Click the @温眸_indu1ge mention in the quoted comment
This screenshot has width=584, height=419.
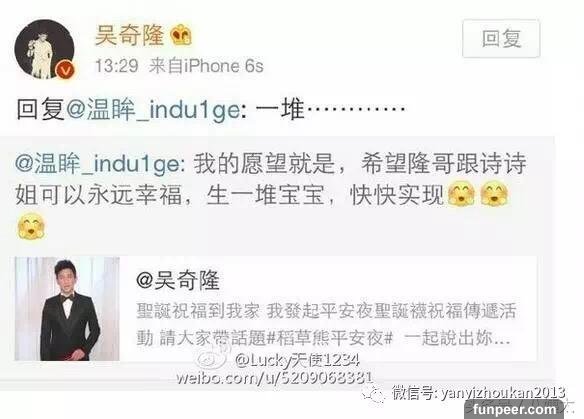(100, 164)
